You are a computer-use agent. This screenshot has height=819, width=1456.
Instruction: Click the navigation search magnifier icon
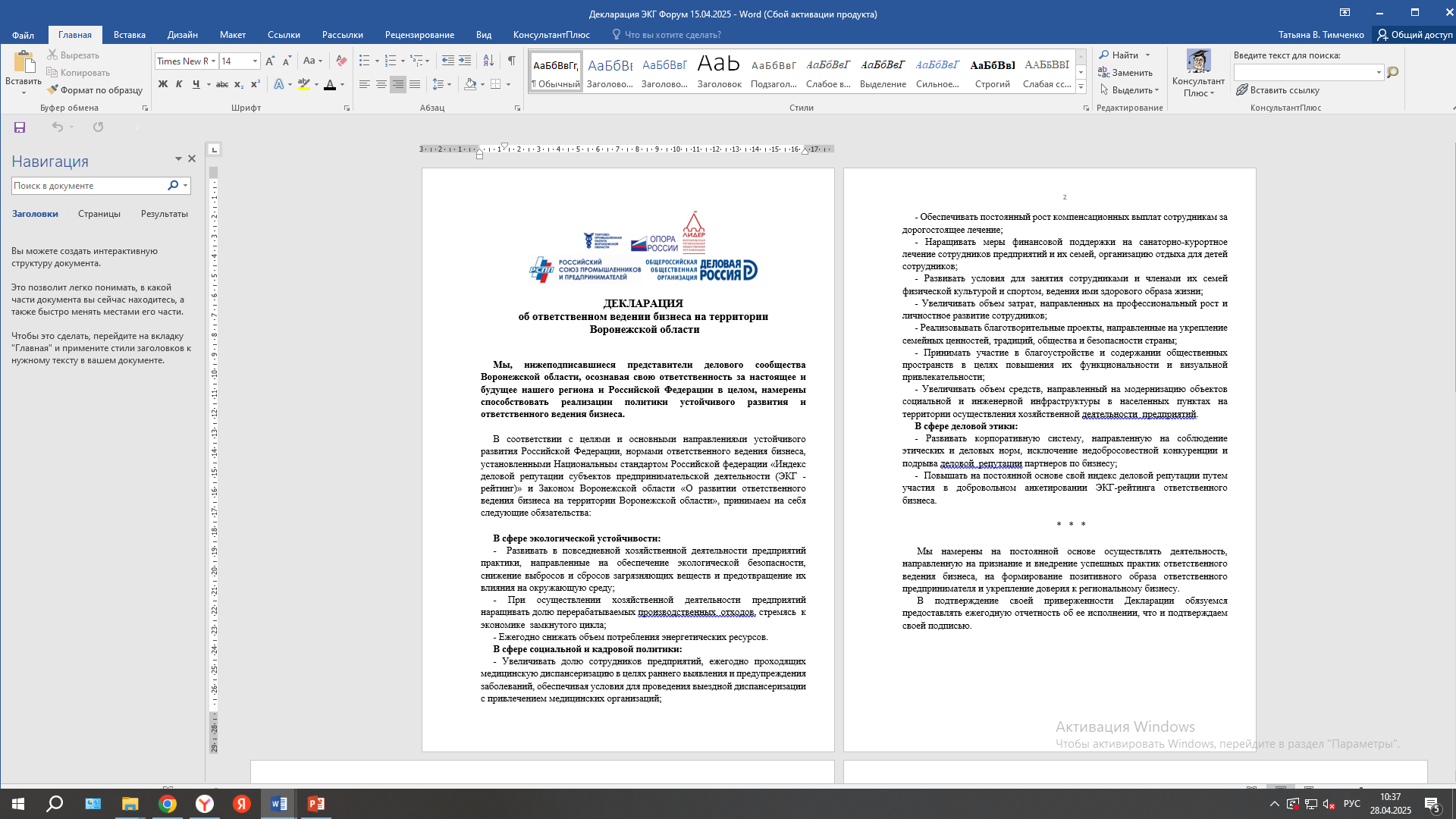[173, 186]
